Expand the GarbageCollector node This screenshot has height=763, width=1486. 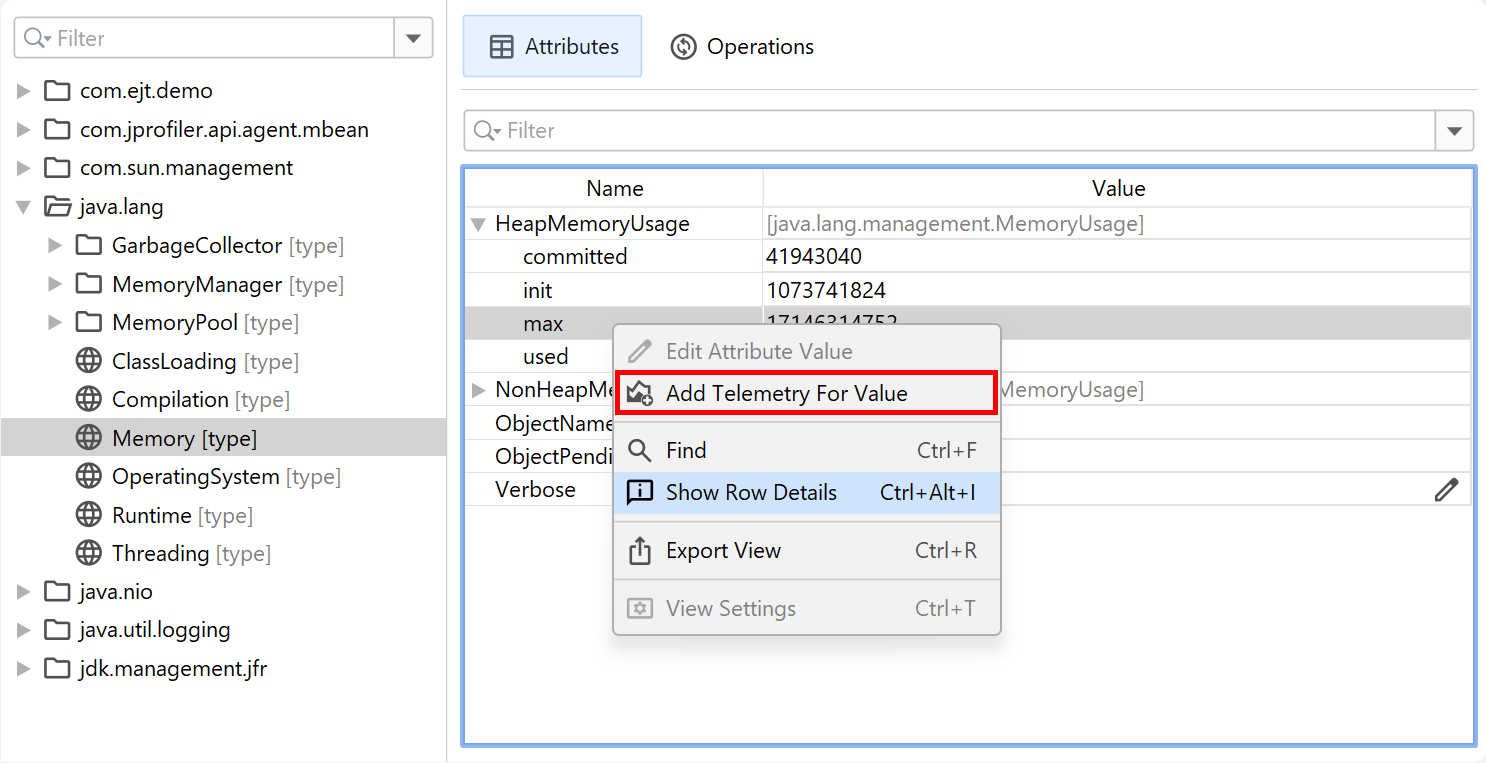click(x=56, y=246)
